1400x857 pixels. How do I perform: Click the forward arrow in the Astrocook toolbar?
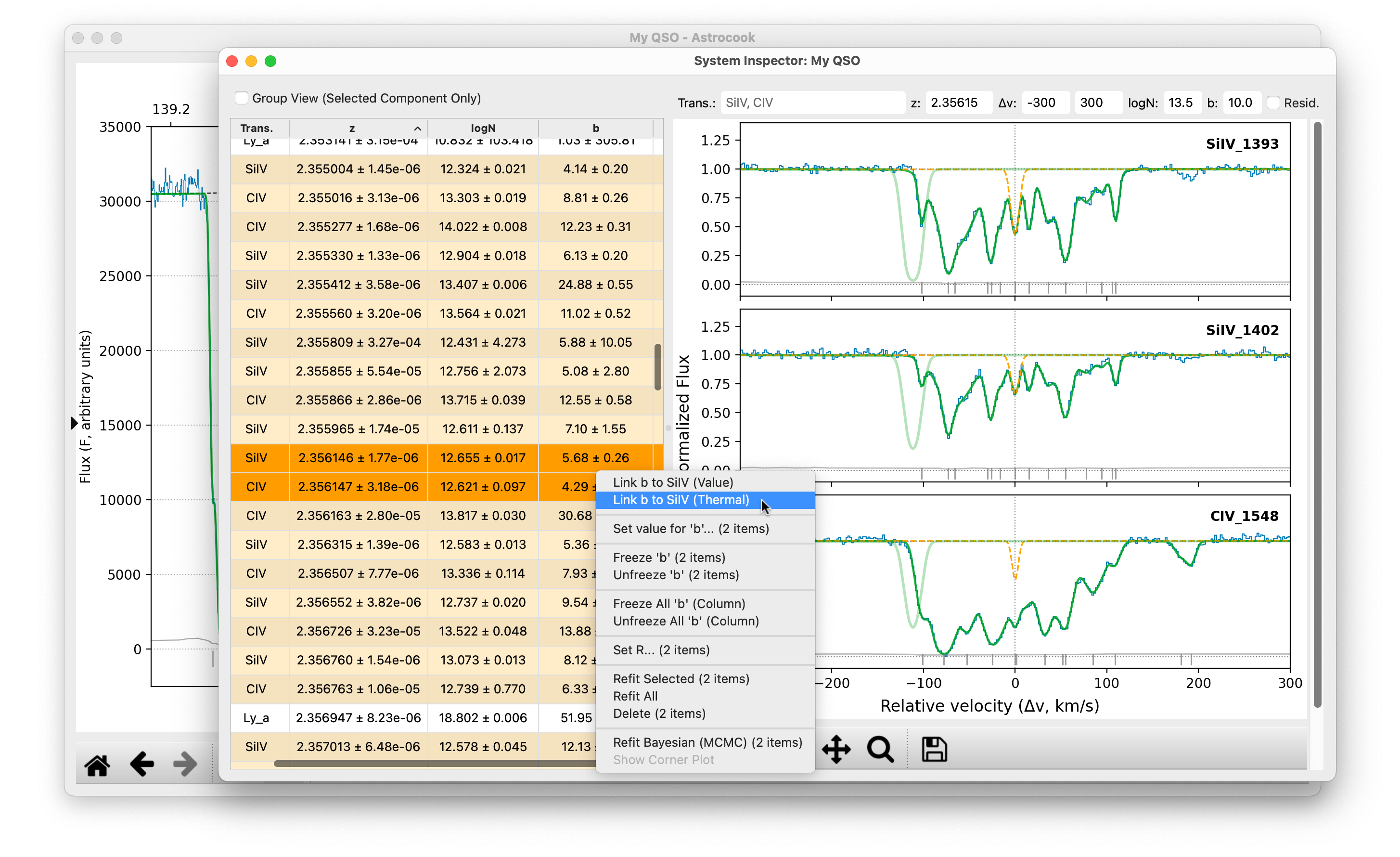click(x=185, y=765)
